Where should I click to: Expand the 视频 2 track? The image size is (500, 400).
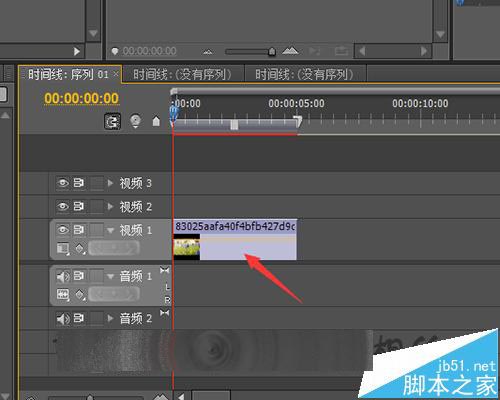pyautogui.click(x=110, y=207)
